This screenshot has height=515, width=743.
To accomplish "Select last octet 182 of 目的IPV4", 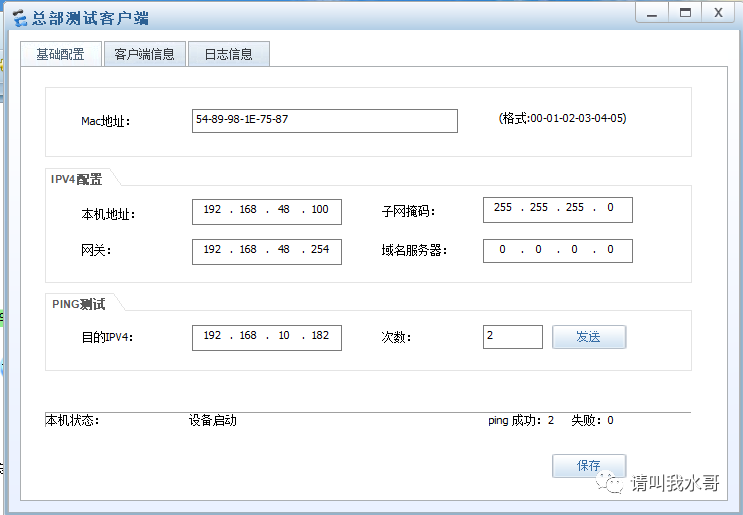I will pos(320,335).
